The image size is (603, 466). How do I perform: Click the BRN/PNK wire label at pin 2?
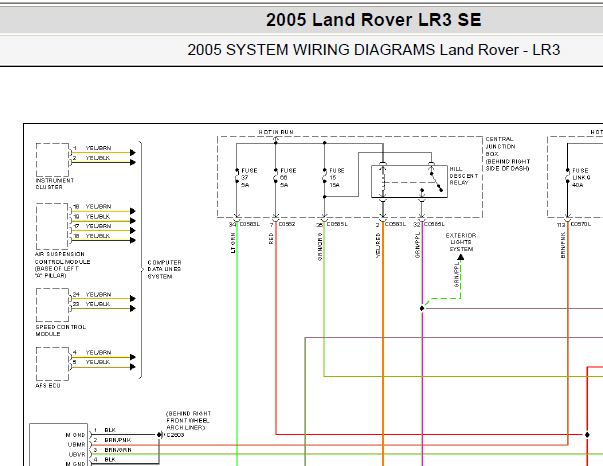(x=118, y=439)
